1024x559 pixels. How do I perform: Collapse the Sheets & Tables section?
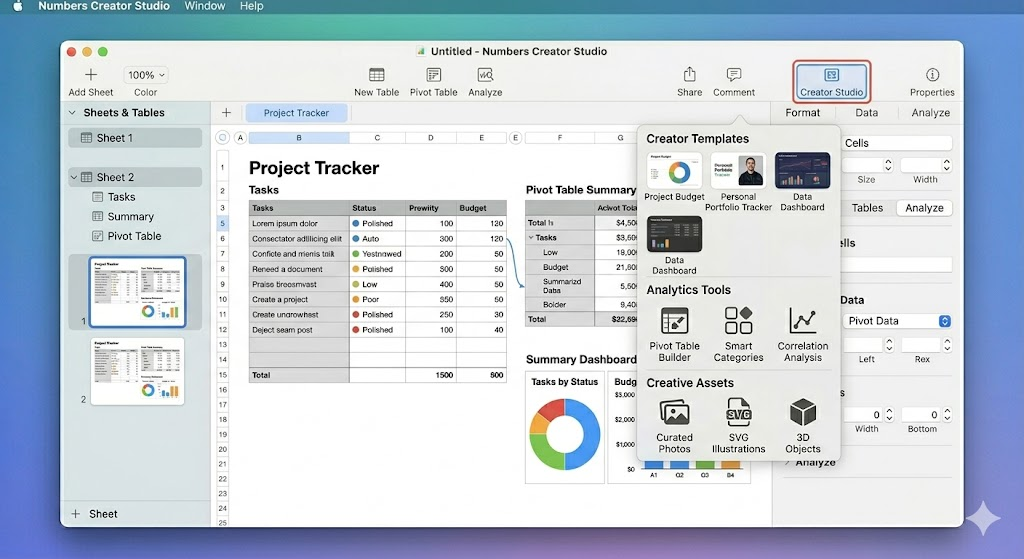coord(72,112)
